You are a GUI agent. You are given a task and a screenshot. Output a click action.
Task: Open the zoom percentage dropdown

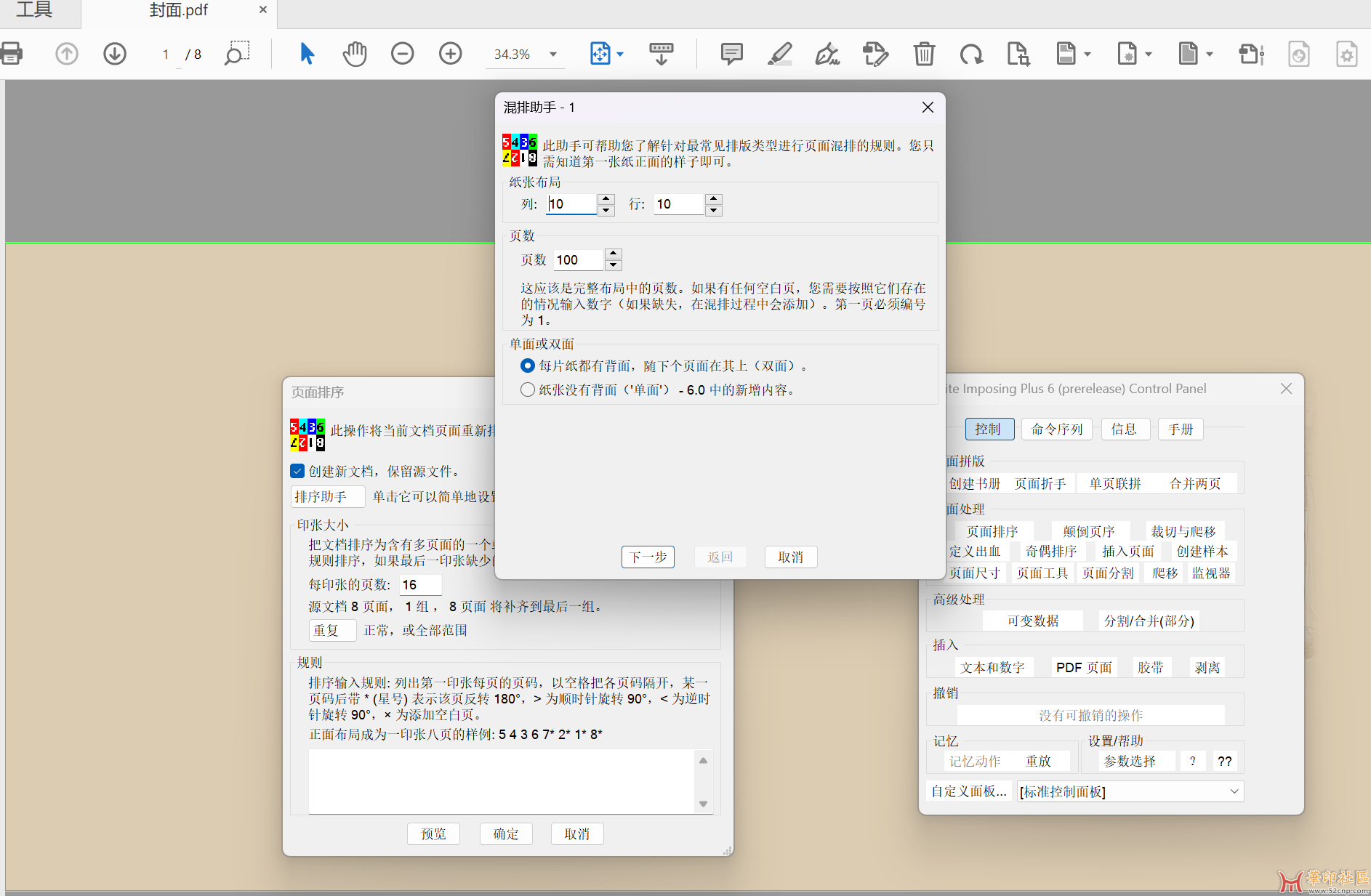point(553,55)
